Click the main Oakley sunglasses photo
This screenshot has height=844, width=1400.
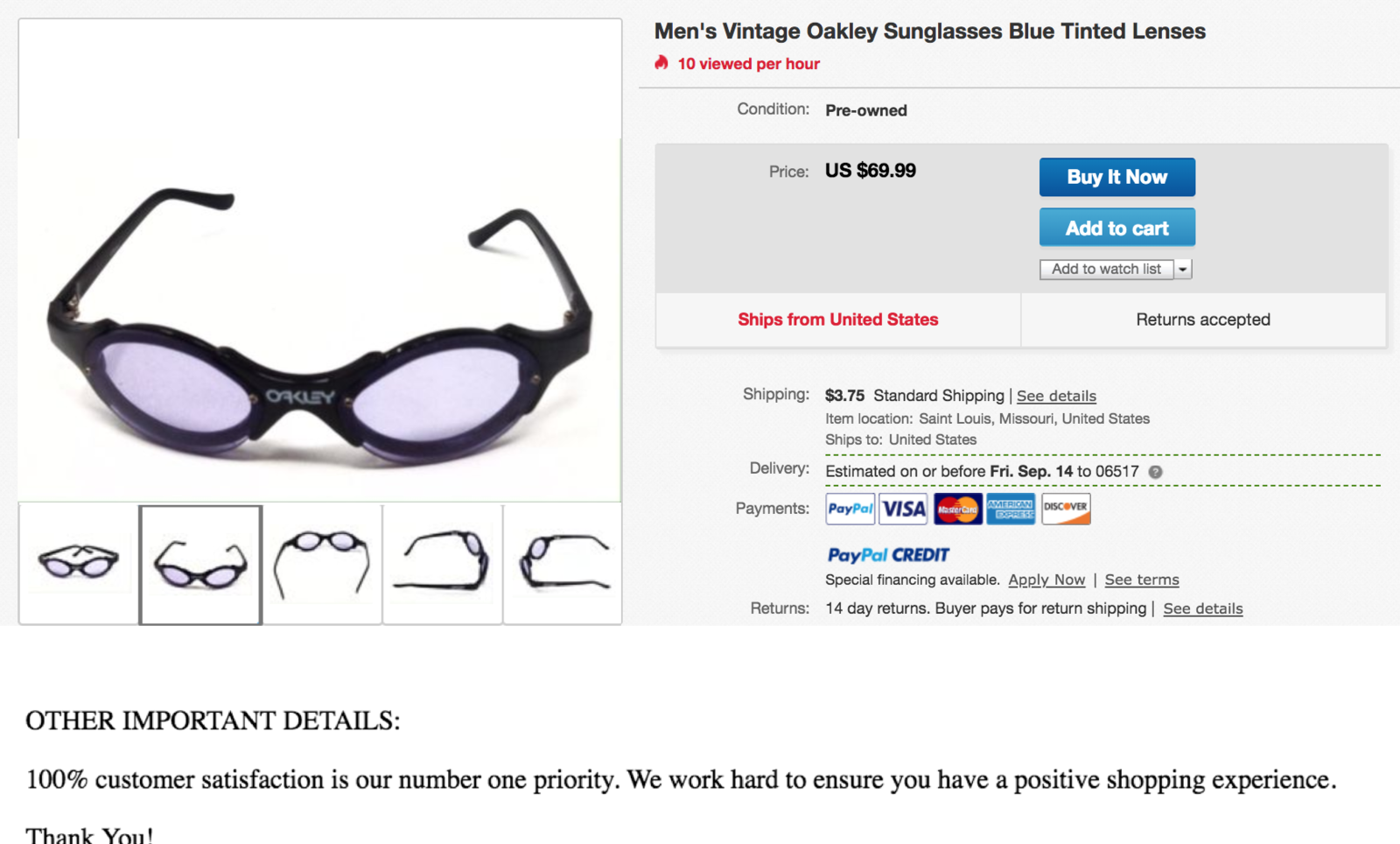pos(320,320)
